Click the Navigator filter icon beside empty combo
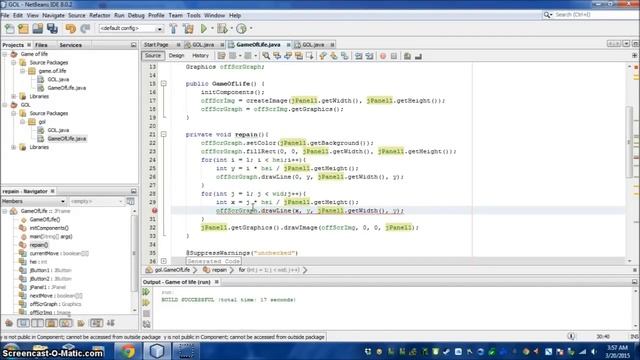 click(130, 201)
